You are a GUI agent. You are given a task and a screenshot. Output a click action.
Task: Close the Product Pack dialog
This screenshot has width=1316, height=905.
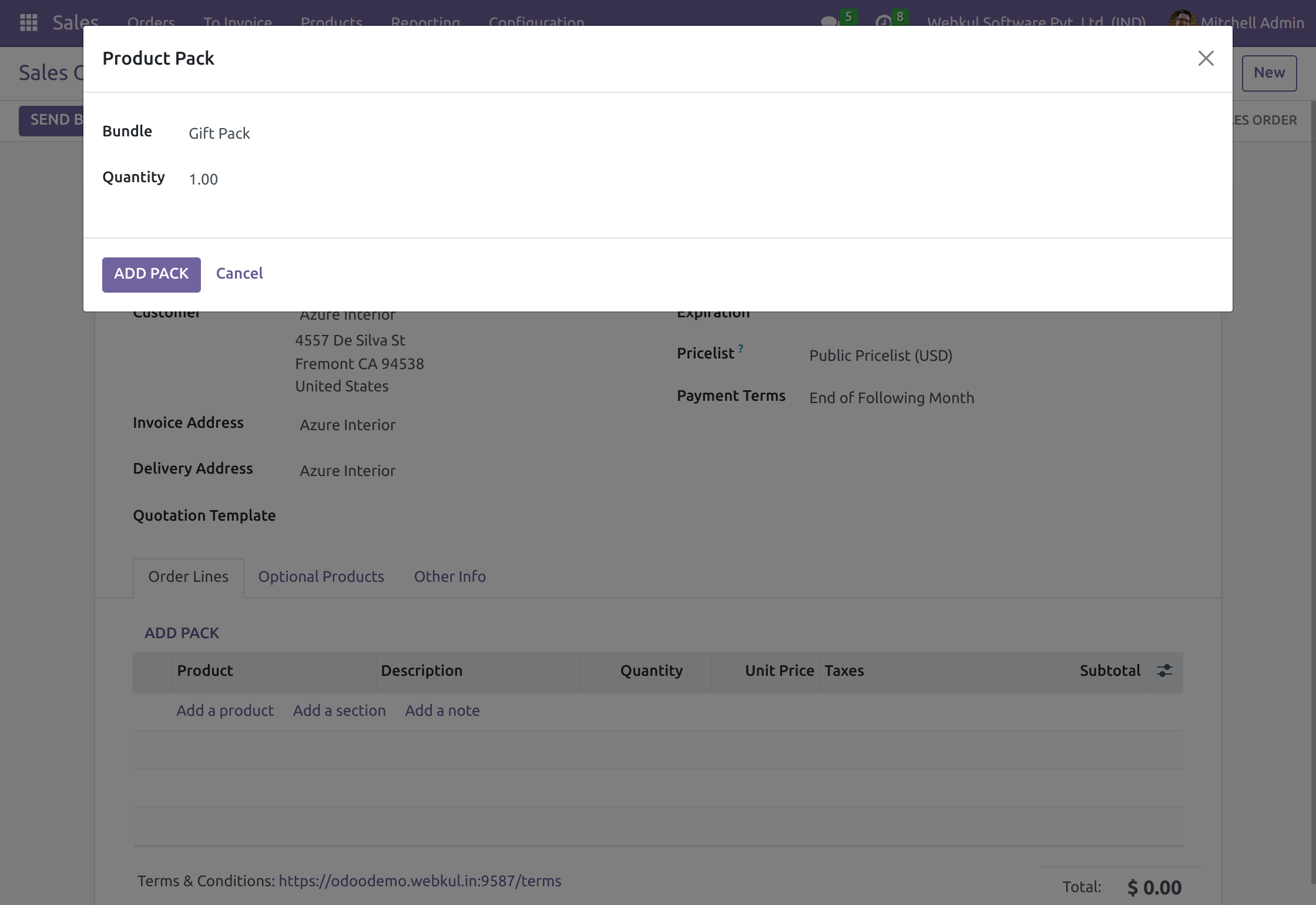tap(1206, 58)
